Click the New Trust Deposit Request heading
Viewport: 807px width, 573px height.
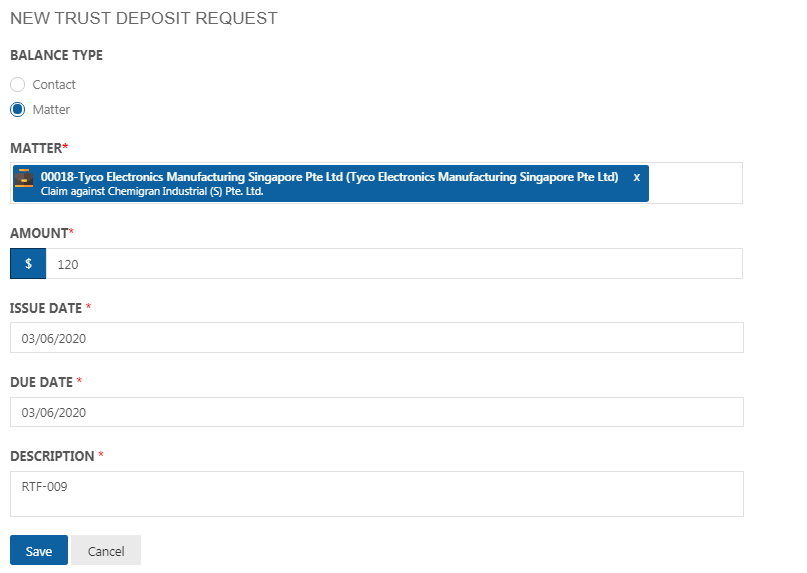[x=144, y=18]
